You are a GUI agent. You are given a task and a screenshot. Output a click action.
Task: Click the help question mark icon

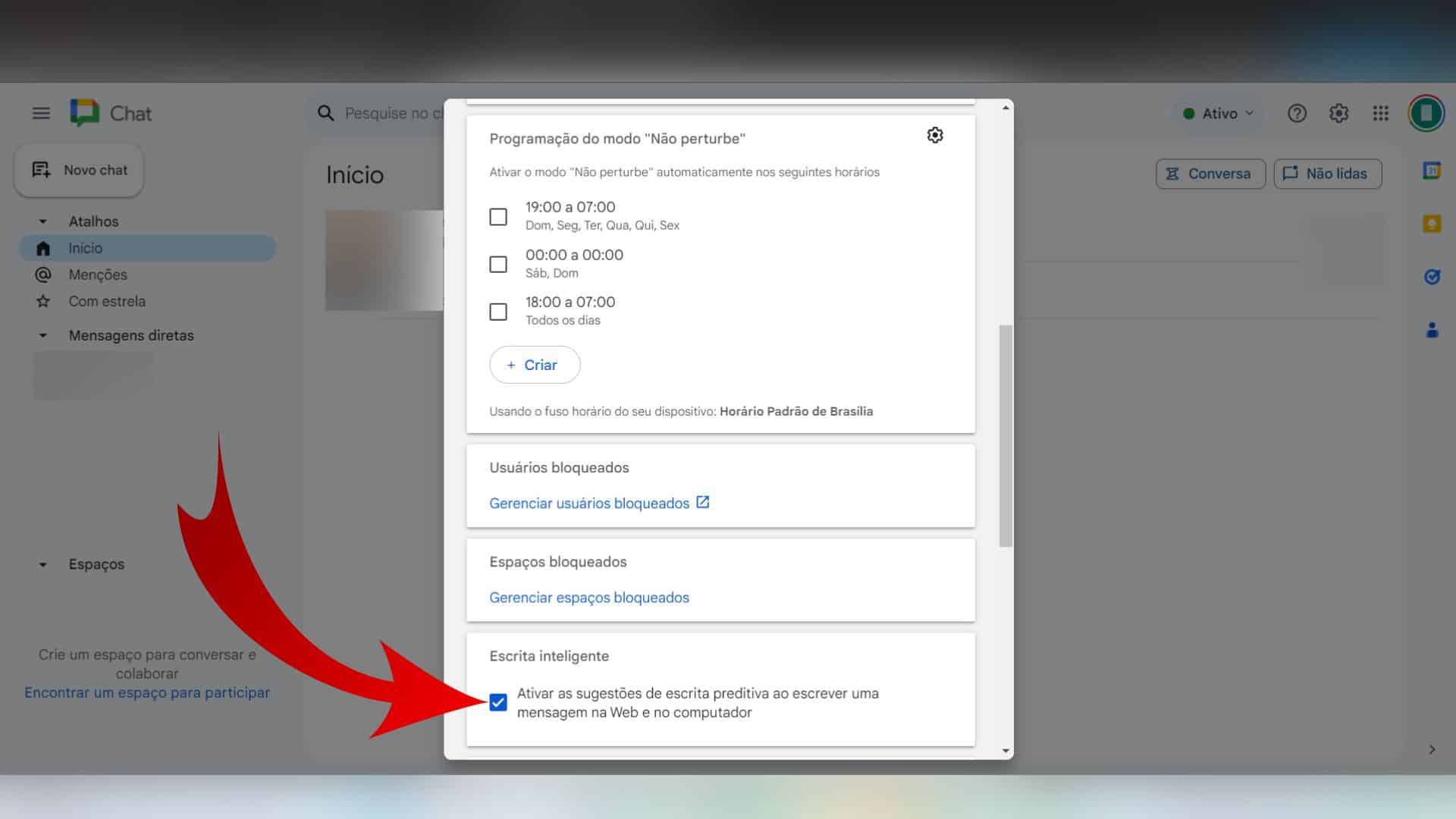click(1296, 112)
